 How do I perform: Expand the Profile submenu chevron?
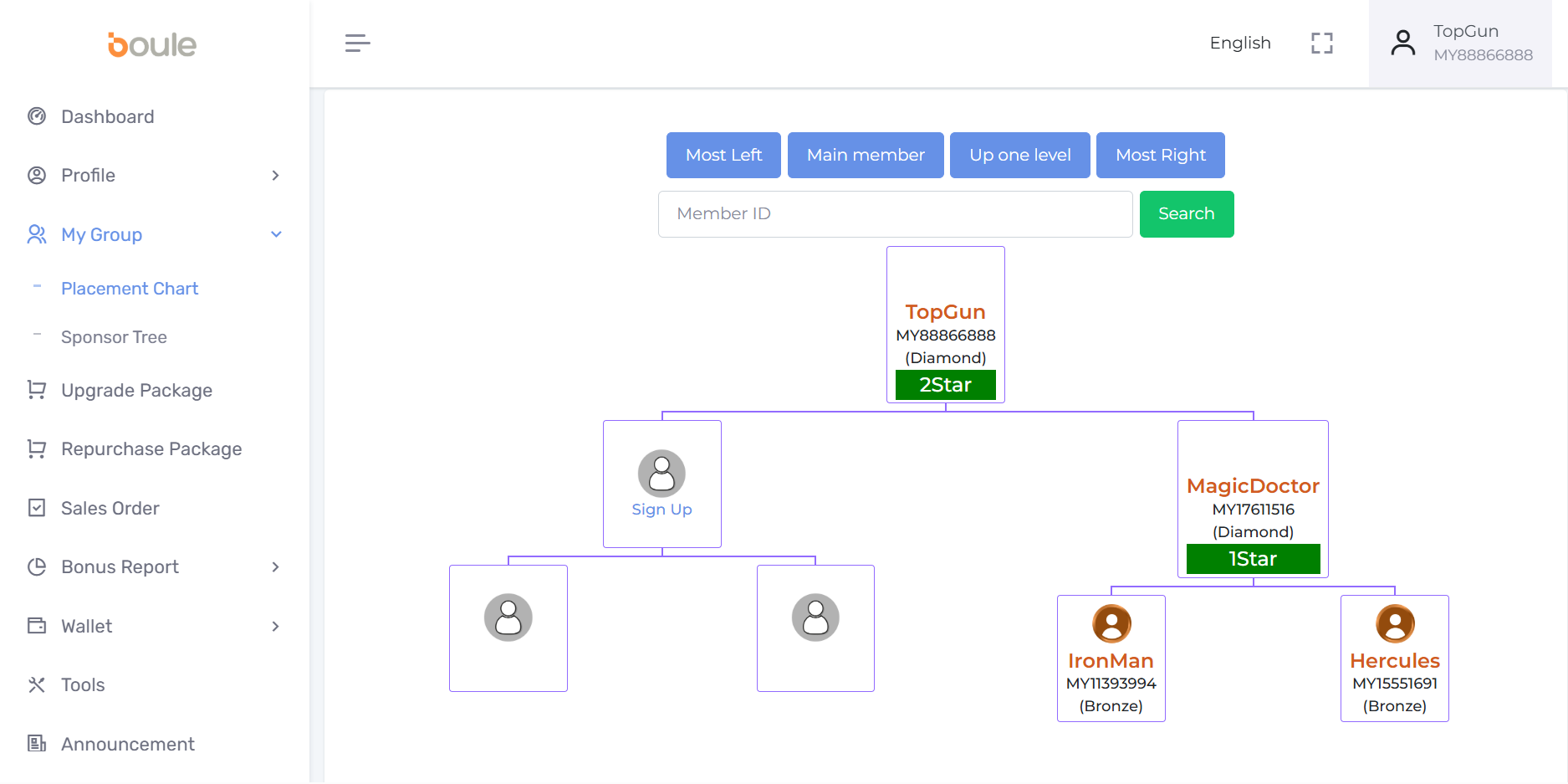tap(275, 176)
